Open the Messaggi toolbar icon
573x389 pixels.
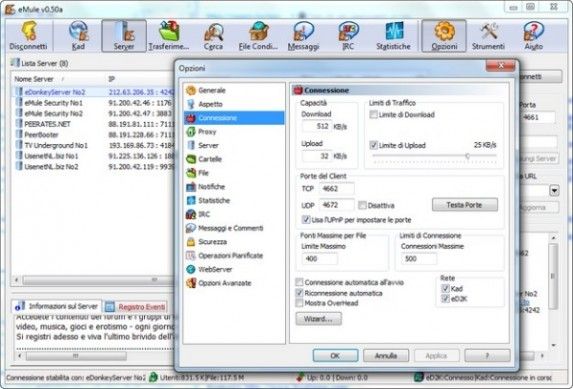[x=303, y=35]
